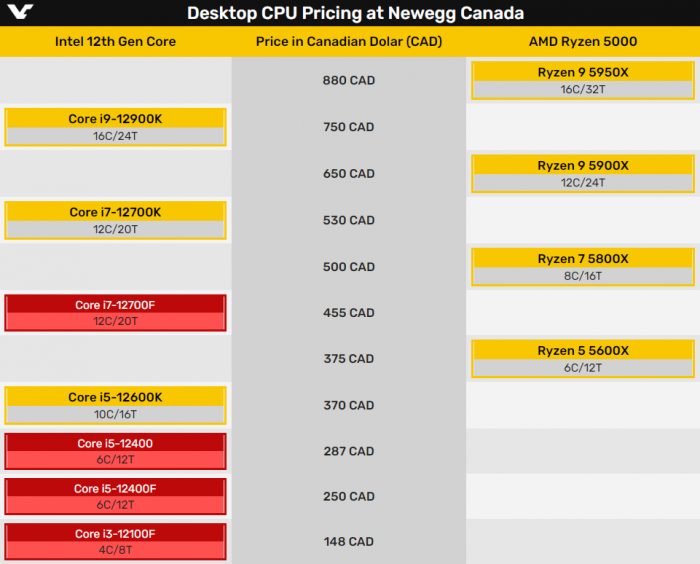The width and height of the screenshot is (700, 564).
Task: Click the Price in Canadian Dolar header
Action: coord(348,42)
